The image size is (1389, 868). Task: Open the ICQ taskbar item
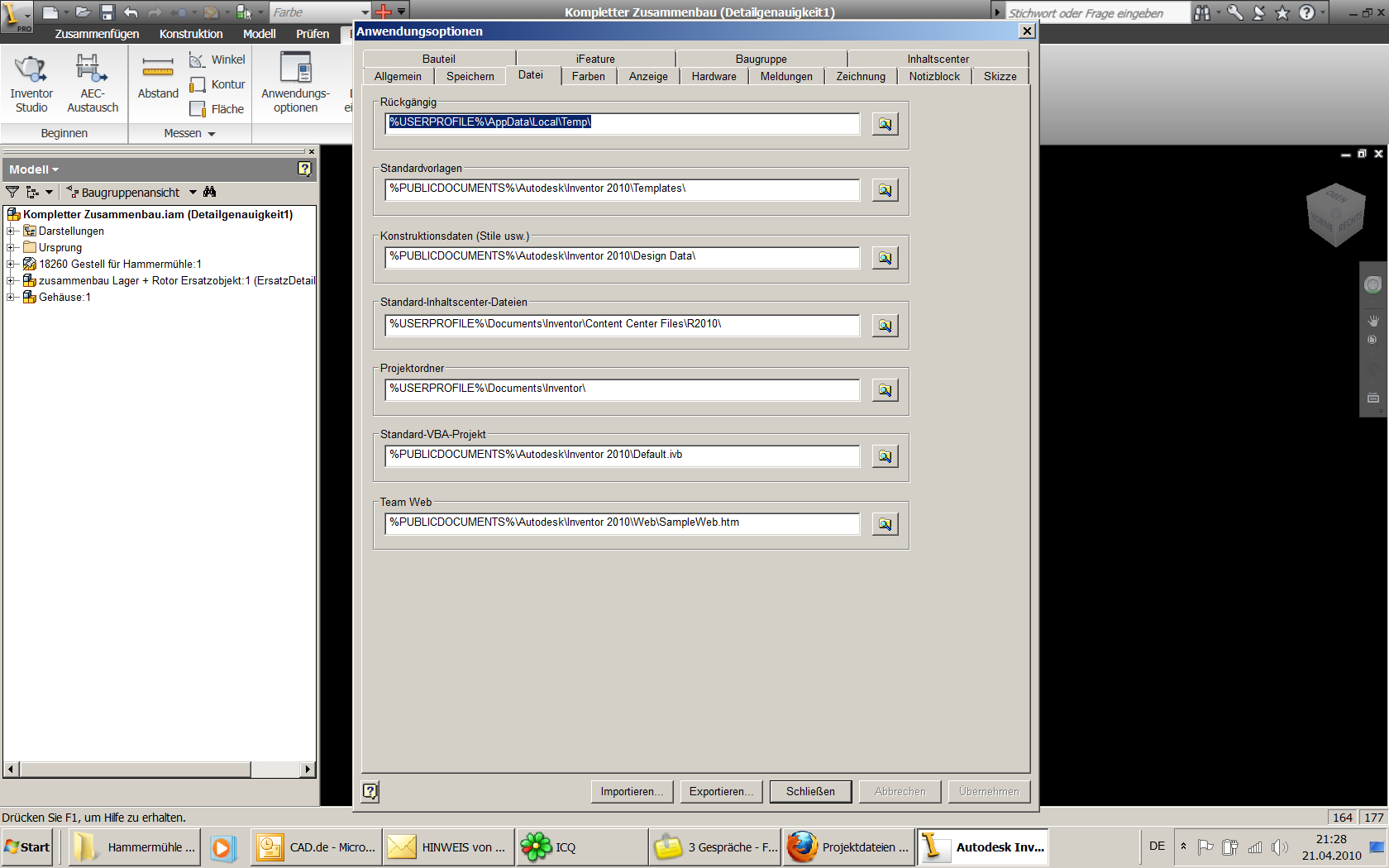coord(581,847)
